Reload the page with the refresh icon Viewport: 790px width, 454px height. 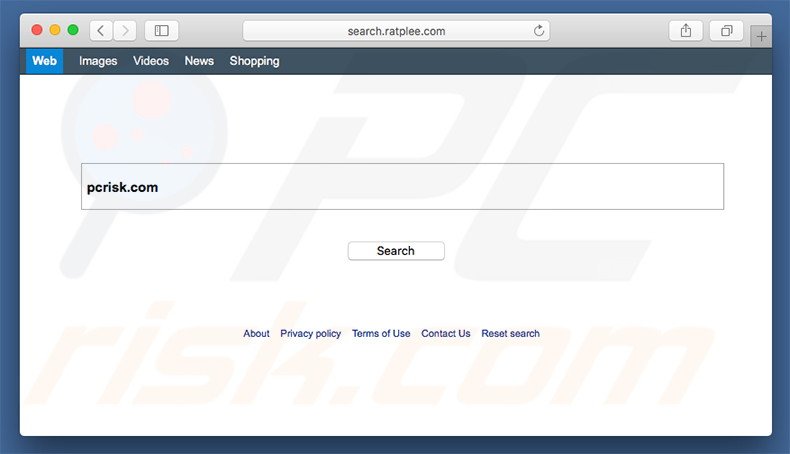pos(539,31)
